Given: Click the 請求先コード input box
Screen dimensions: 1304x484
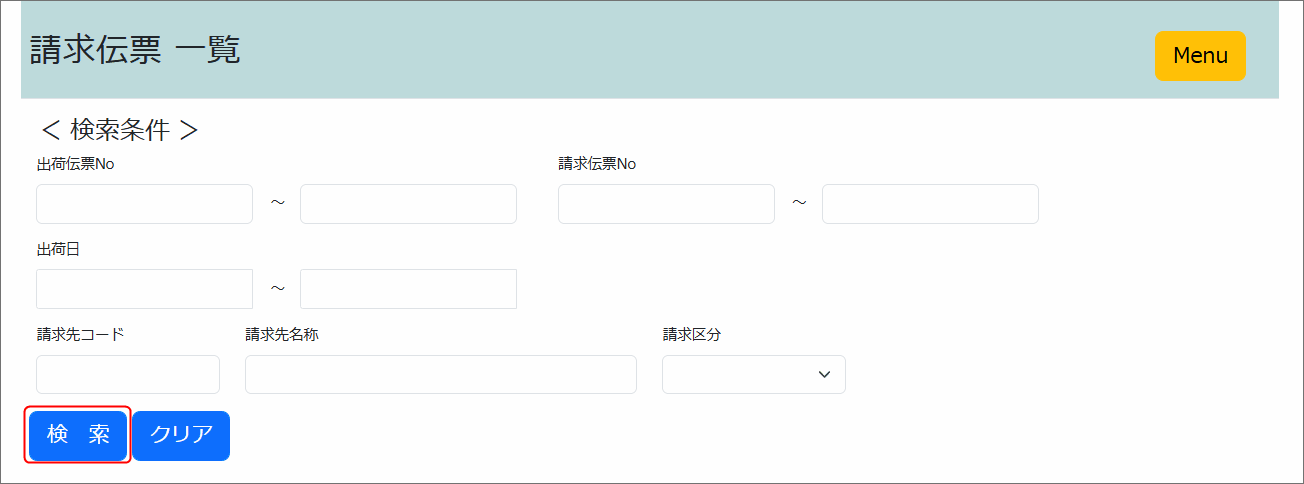Looking at the screenshot, I should (x=128, y=374).
